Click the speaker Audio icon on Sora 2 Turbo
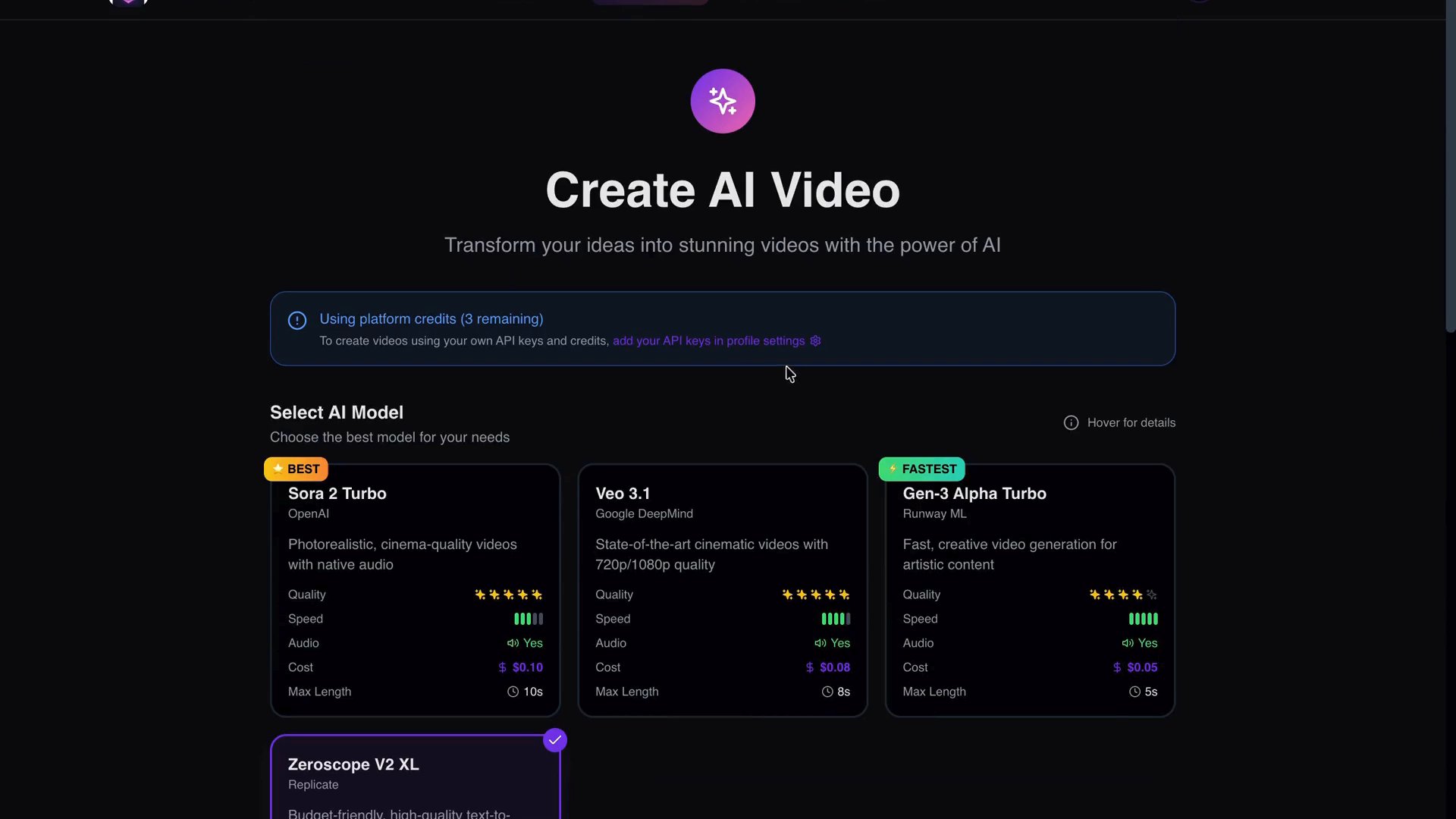Viewport: 1456px width, 819px height. pyautogui.click(x=513, y=643)
